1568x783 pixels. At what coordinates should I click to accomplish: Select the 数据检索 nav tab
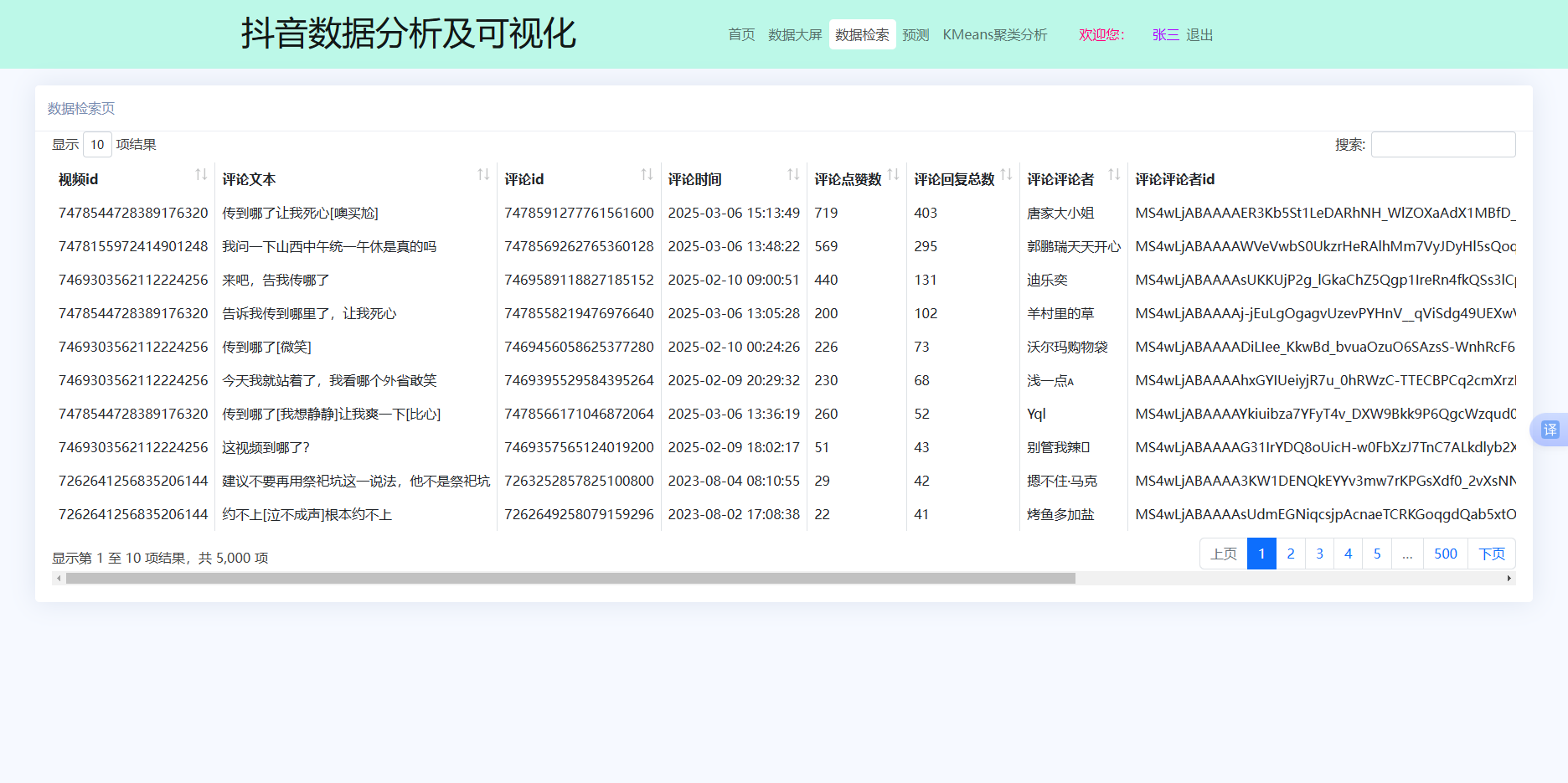pos(862,34)
